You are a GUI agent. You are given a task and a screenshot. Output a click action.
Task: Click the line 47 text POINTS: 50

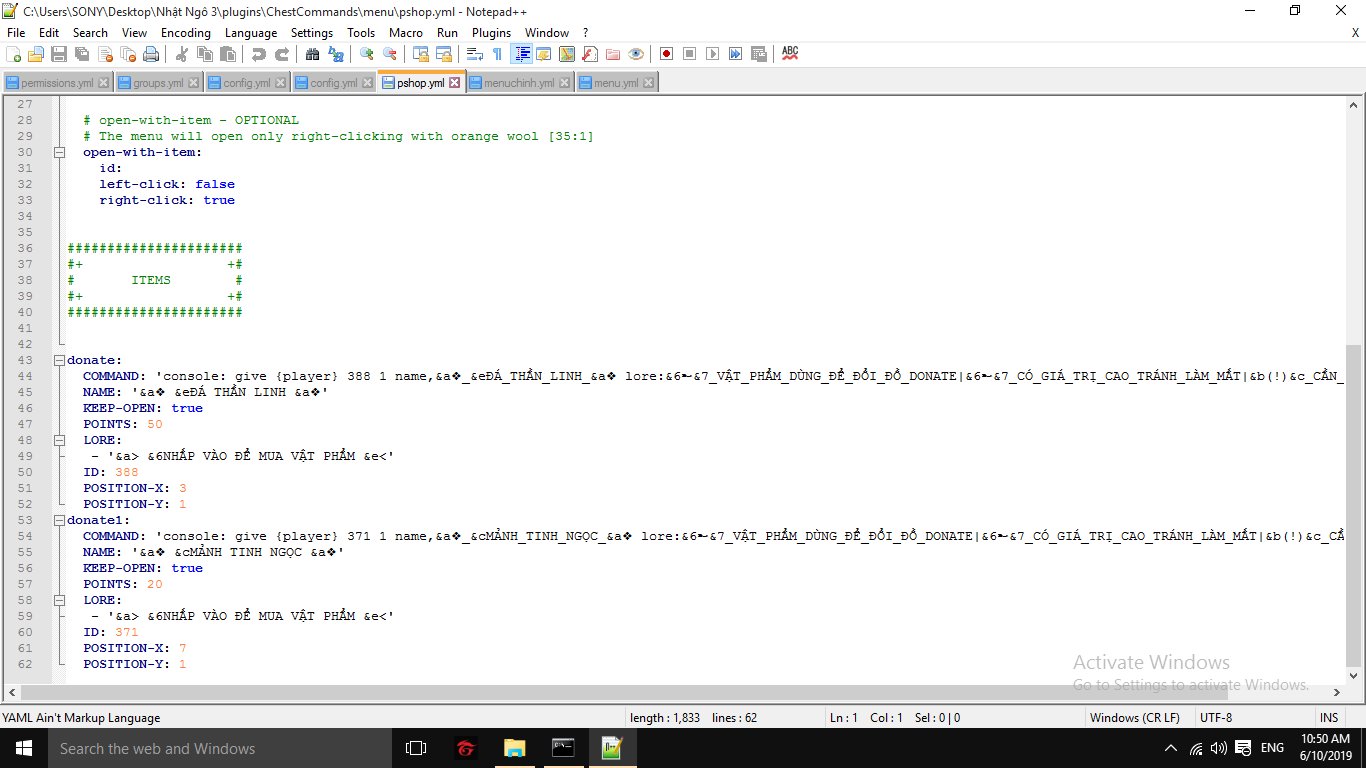pos(122,424)
